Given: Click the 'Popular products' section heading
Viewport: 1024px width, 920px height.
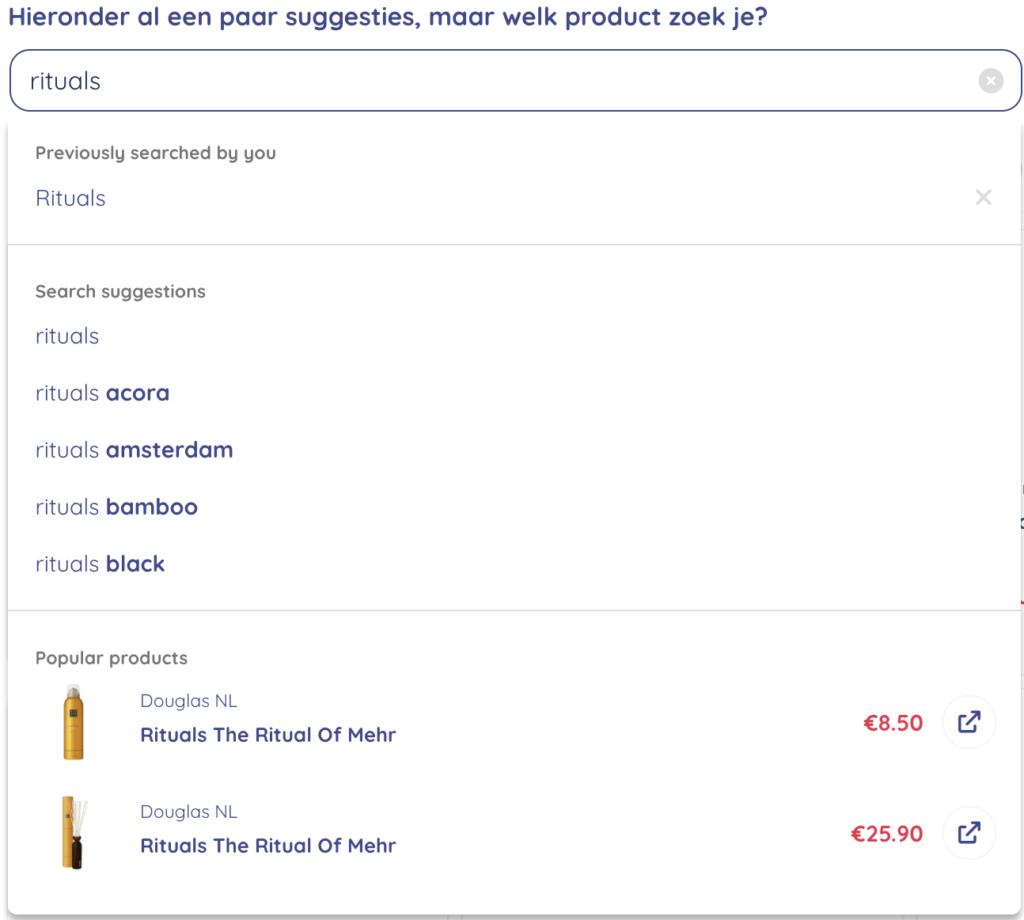Looking at the screenshot, I should click(x=111, y=658).
